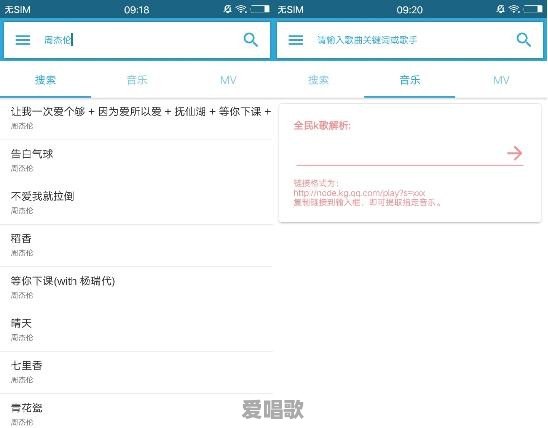Switch to 搜索 tab in right screen

(318, 80)
